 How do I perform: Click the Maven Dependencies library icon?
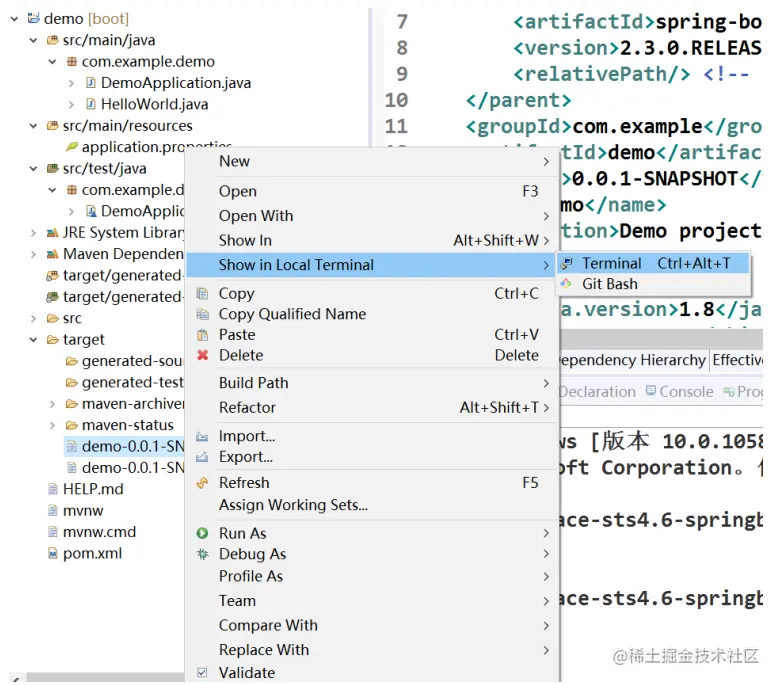(52, 254)
